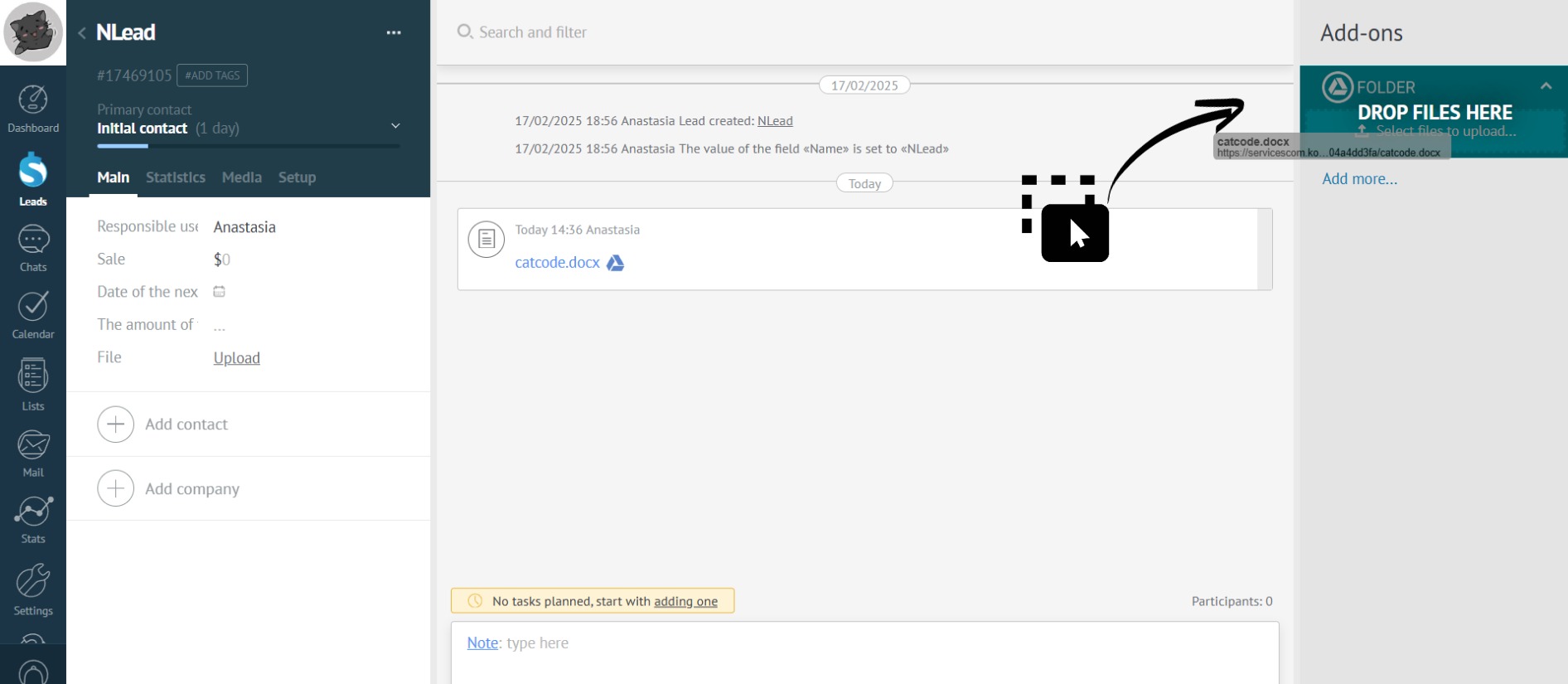The image size is (1568, 684).
Task: Switch to the Media tab
Action: [x=242, y=177]
